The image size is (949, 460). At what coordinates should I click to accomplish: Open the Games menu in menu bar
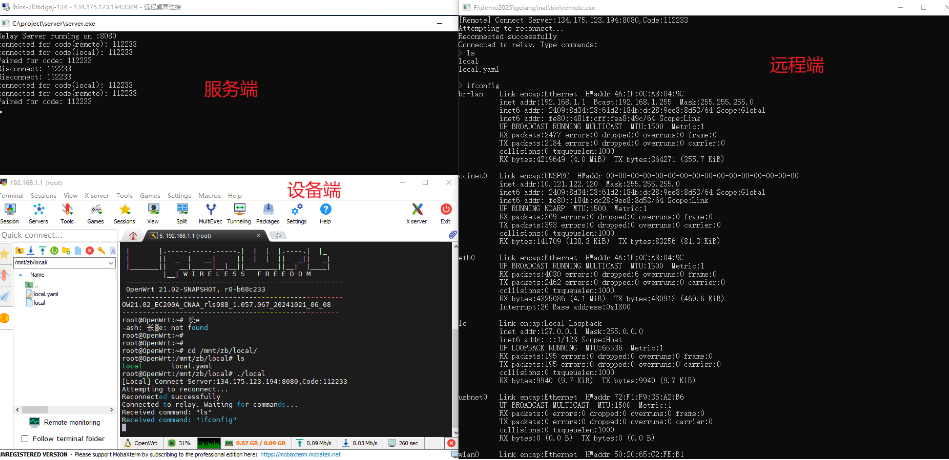pos(149,196)
